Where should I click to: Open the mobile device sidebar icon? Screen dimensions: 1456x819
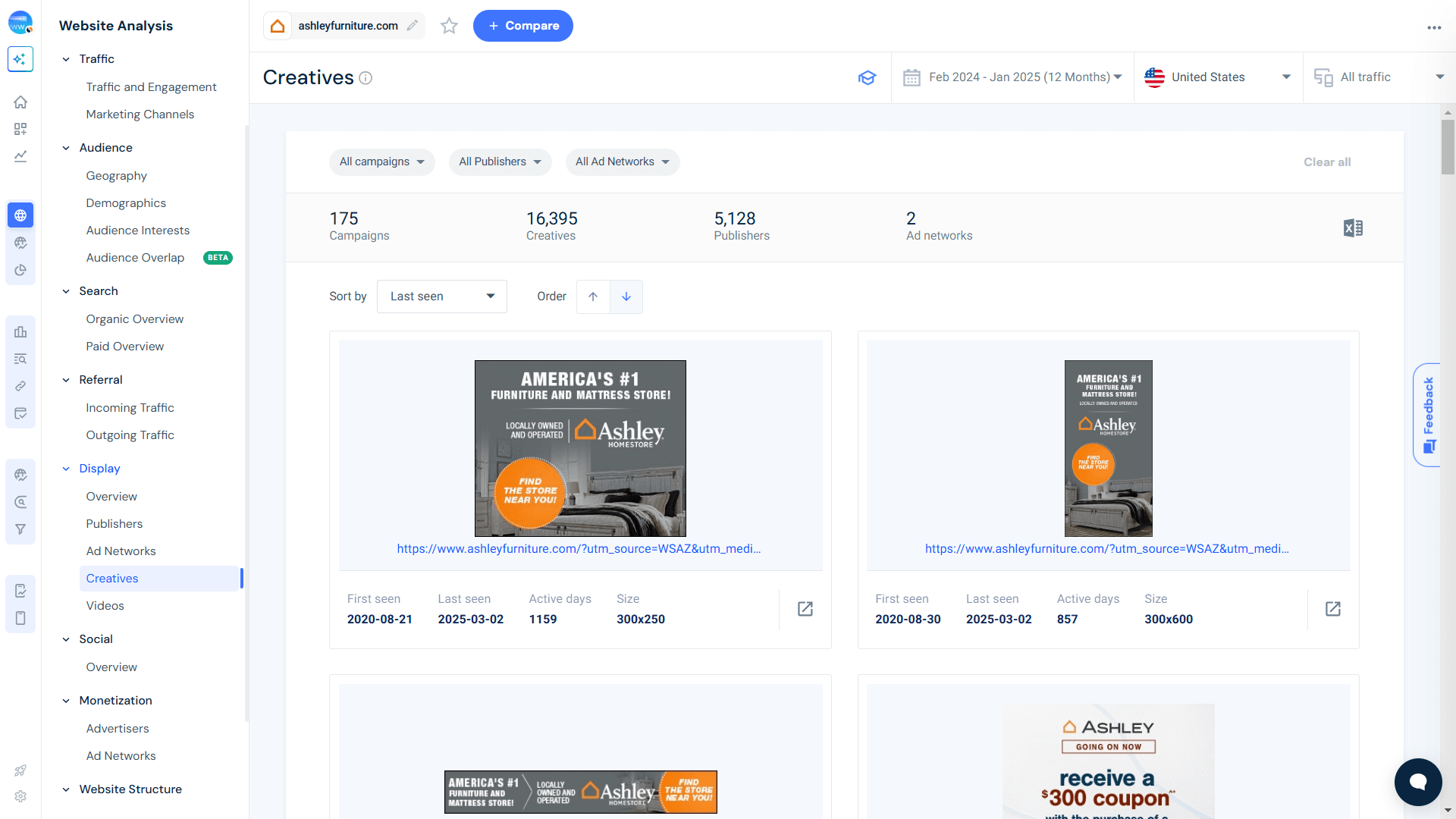tap(20, 618)
